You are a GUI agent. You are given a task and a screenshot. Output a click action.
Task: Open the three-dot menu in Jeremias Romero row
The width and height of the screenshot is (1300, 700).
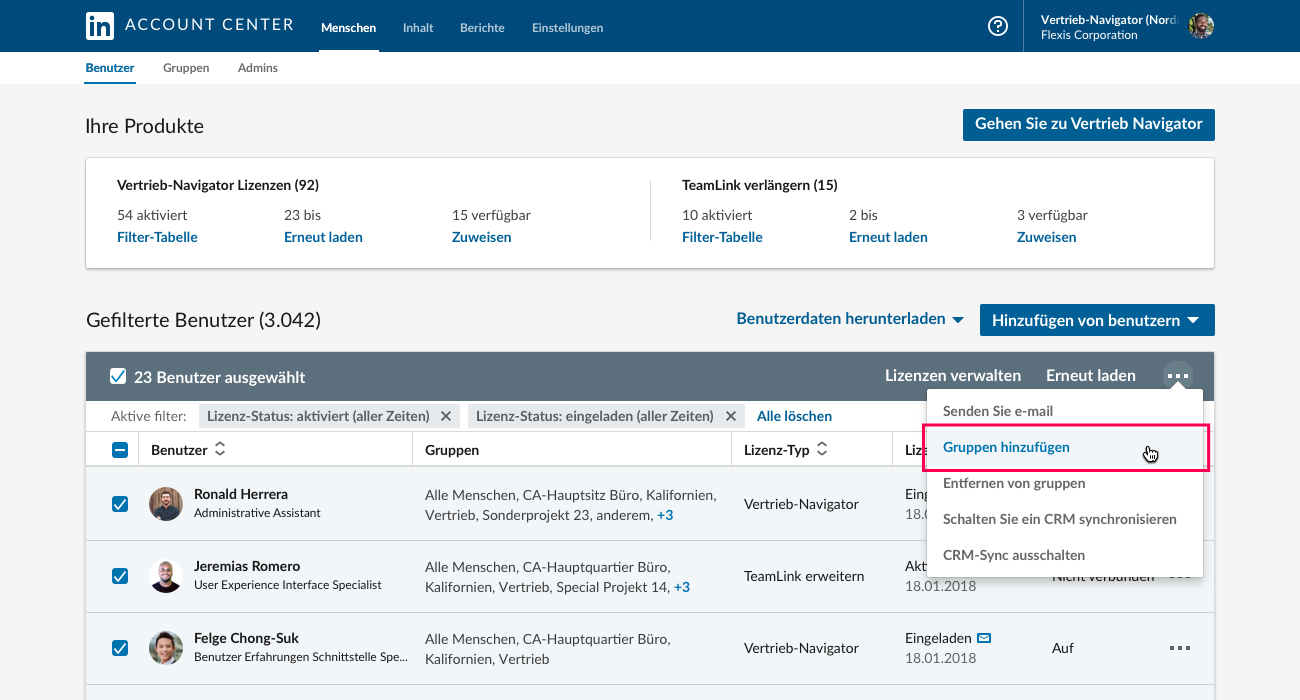tap(1180, 576)
